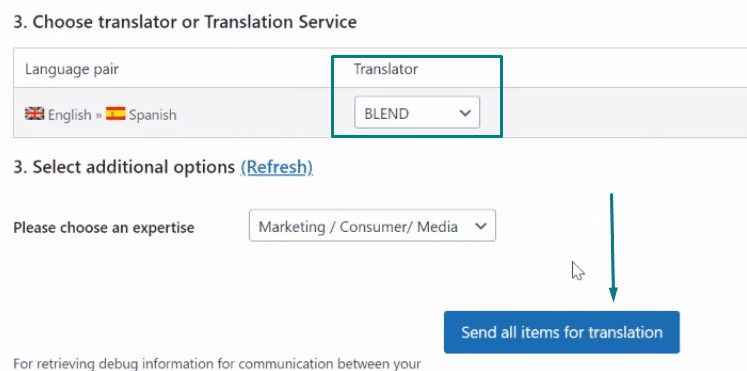Image resolution: width=747 pixels, height=371 pixels.
Task: Click the Translator column header
Action: tap(385, 69)
